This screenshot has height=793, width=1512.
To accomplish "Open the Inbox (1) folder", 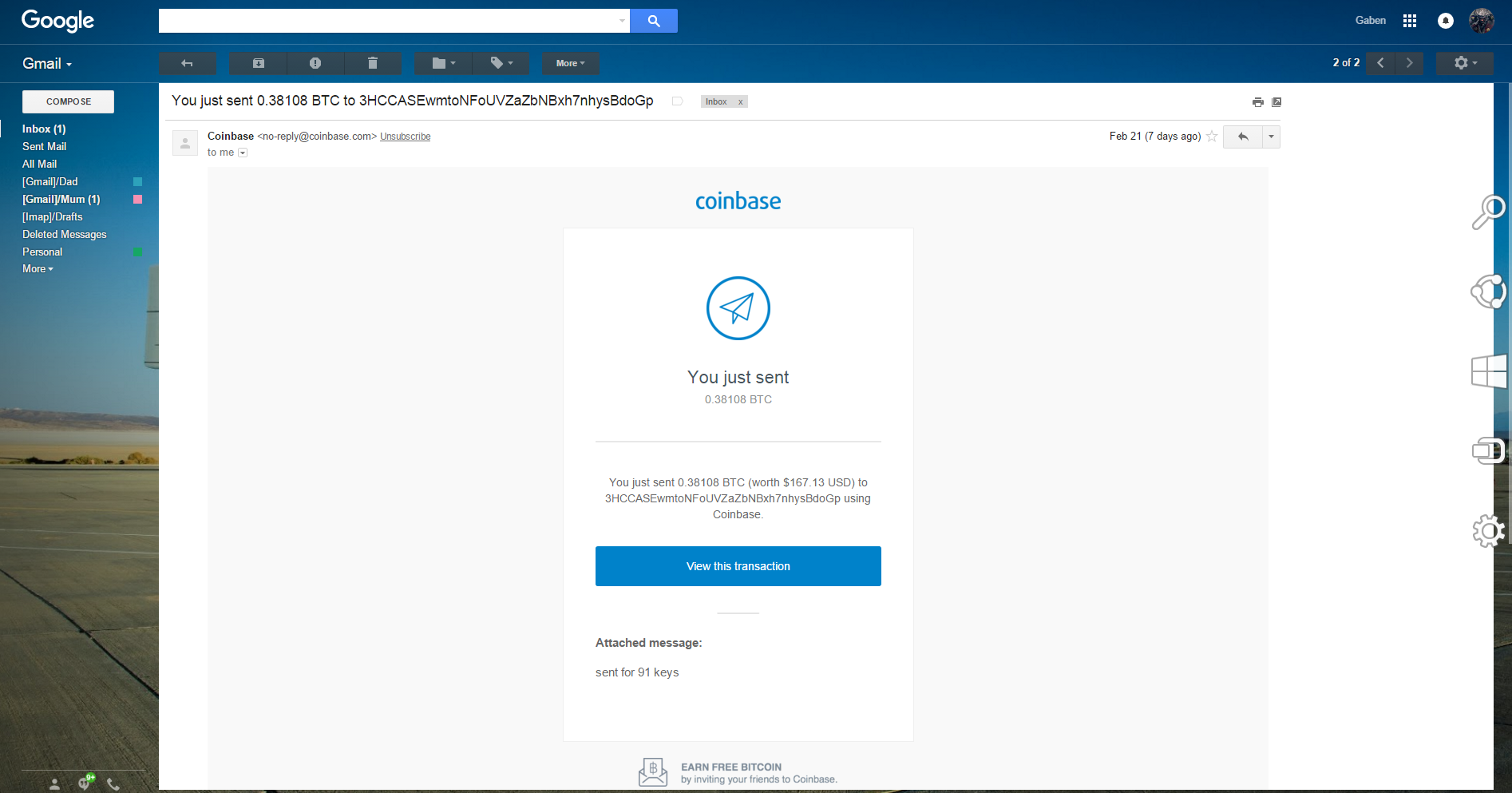I will pos(44,129).
